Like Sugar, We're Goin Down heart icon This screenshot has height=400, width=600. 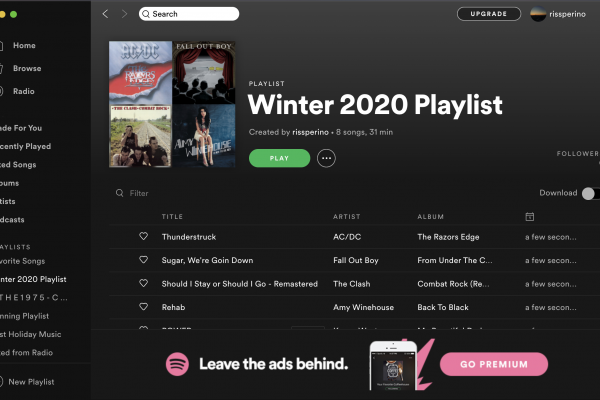[x=143, y=260]
